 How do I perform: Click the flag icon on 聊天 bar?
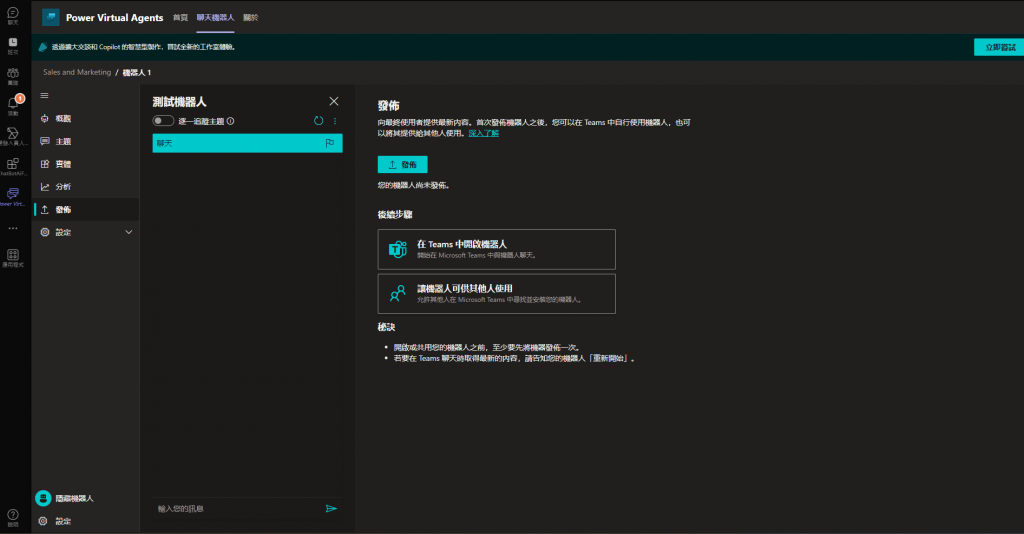pos(330,143)
